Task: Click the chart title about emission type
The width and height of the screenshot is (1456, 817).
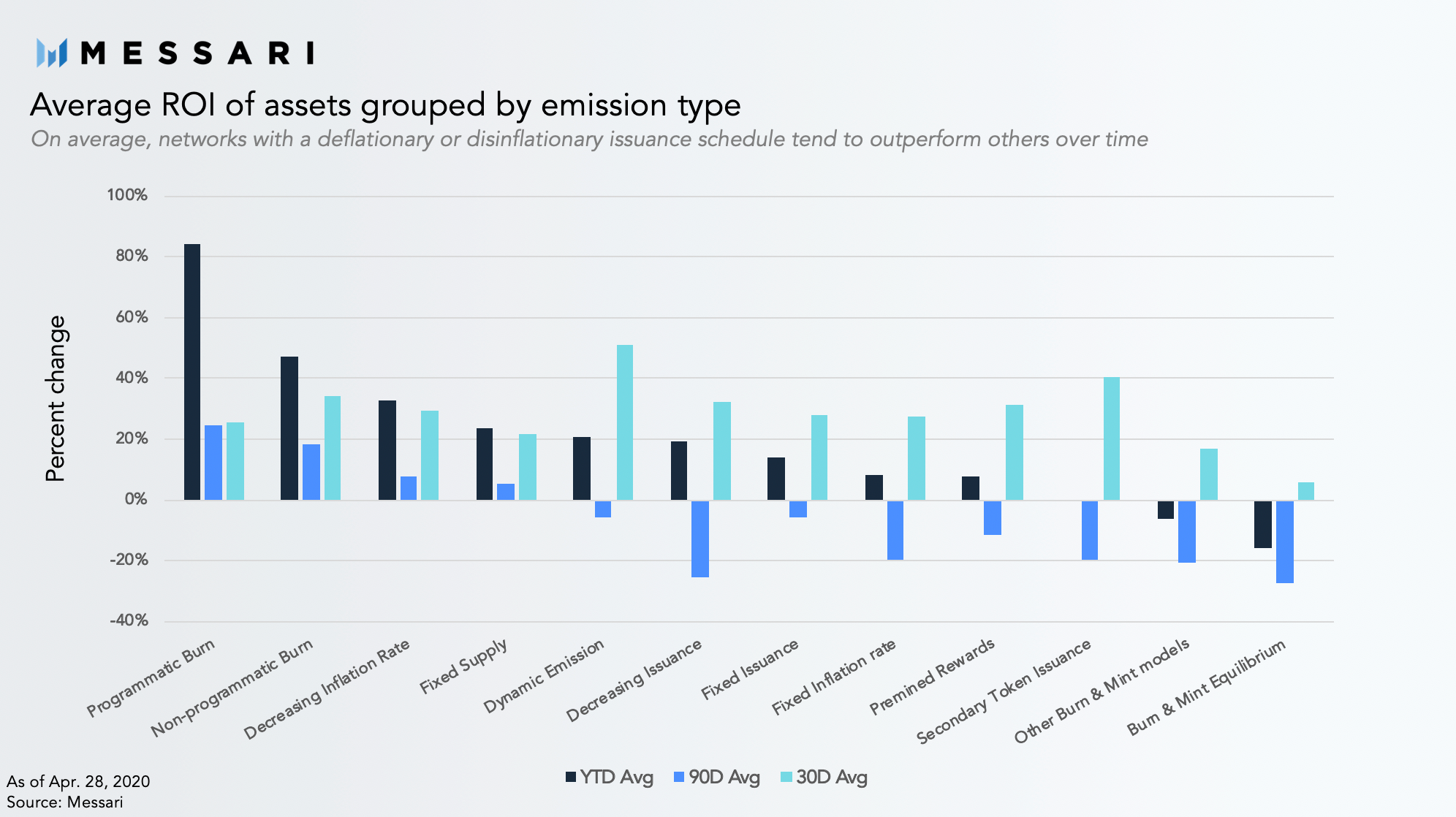Action: click(x=385, y=104)
